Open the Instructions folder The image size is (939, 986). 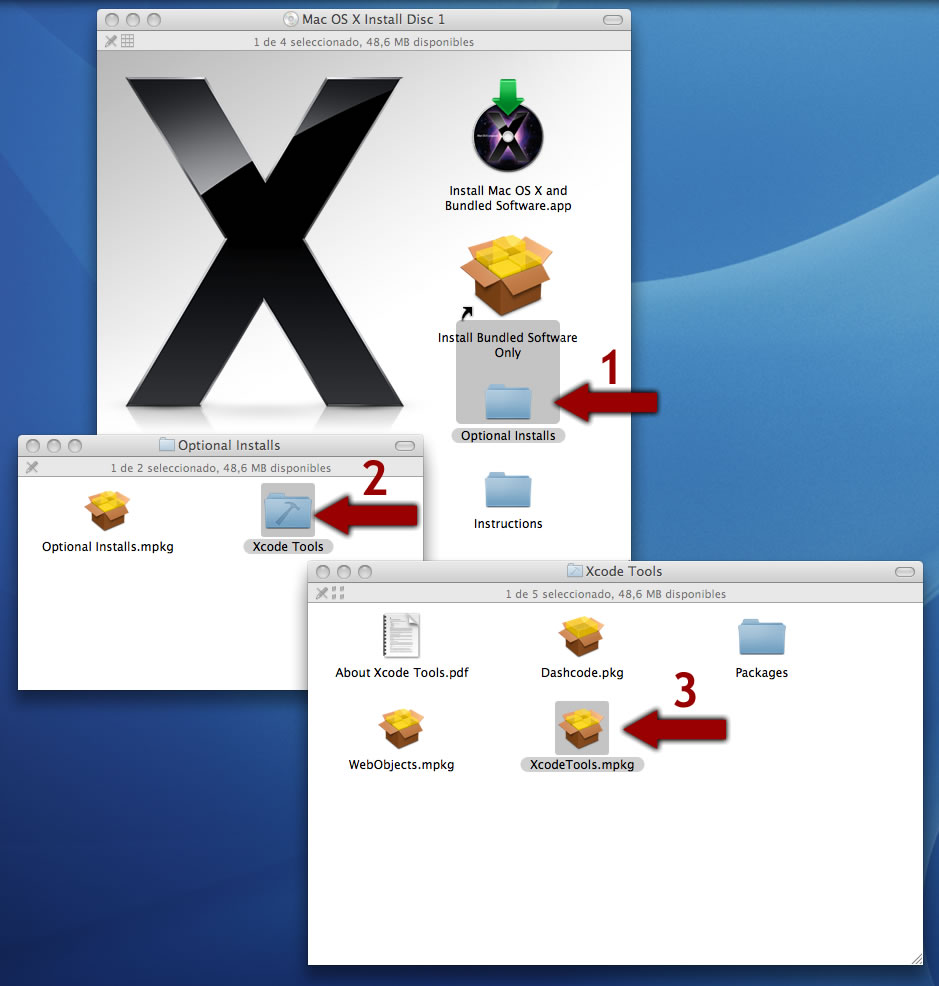[508, 490]
